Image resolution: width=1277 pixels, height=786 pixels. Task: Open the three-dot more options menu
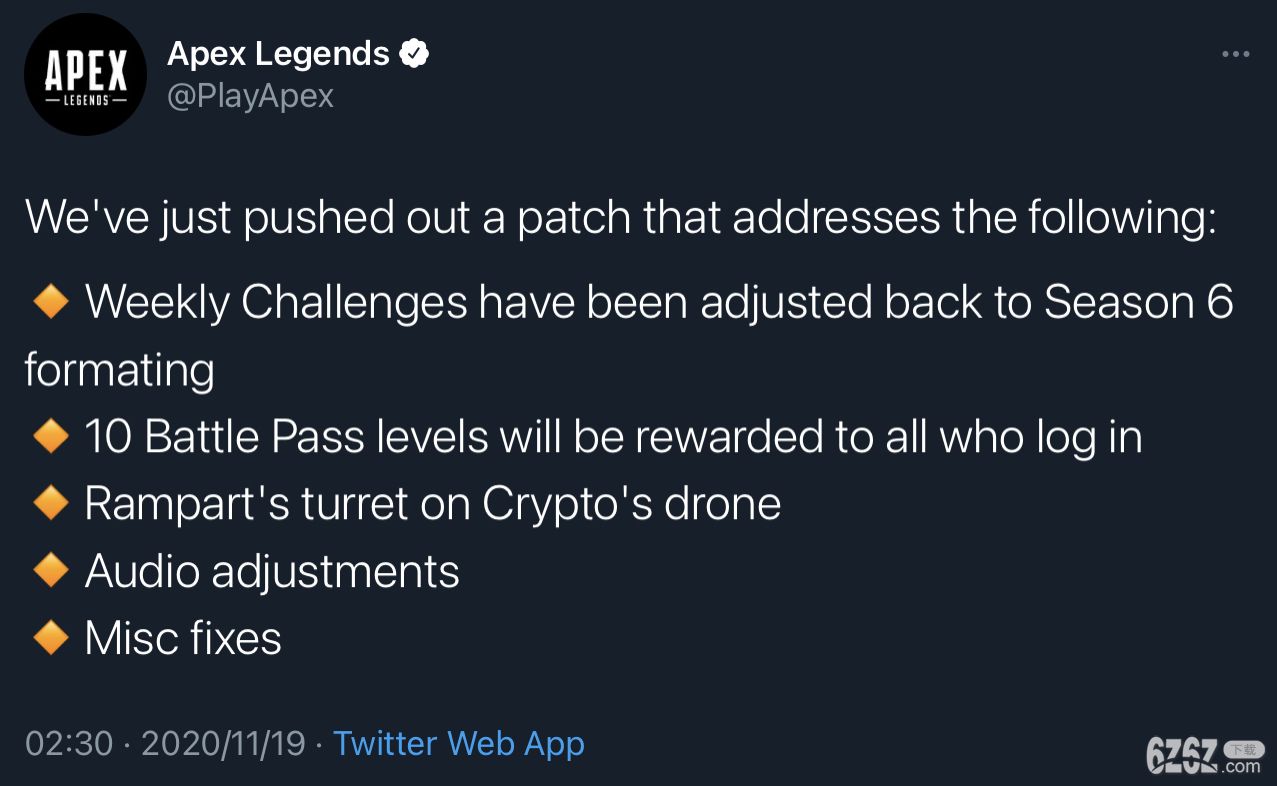tap(1236, 54)
